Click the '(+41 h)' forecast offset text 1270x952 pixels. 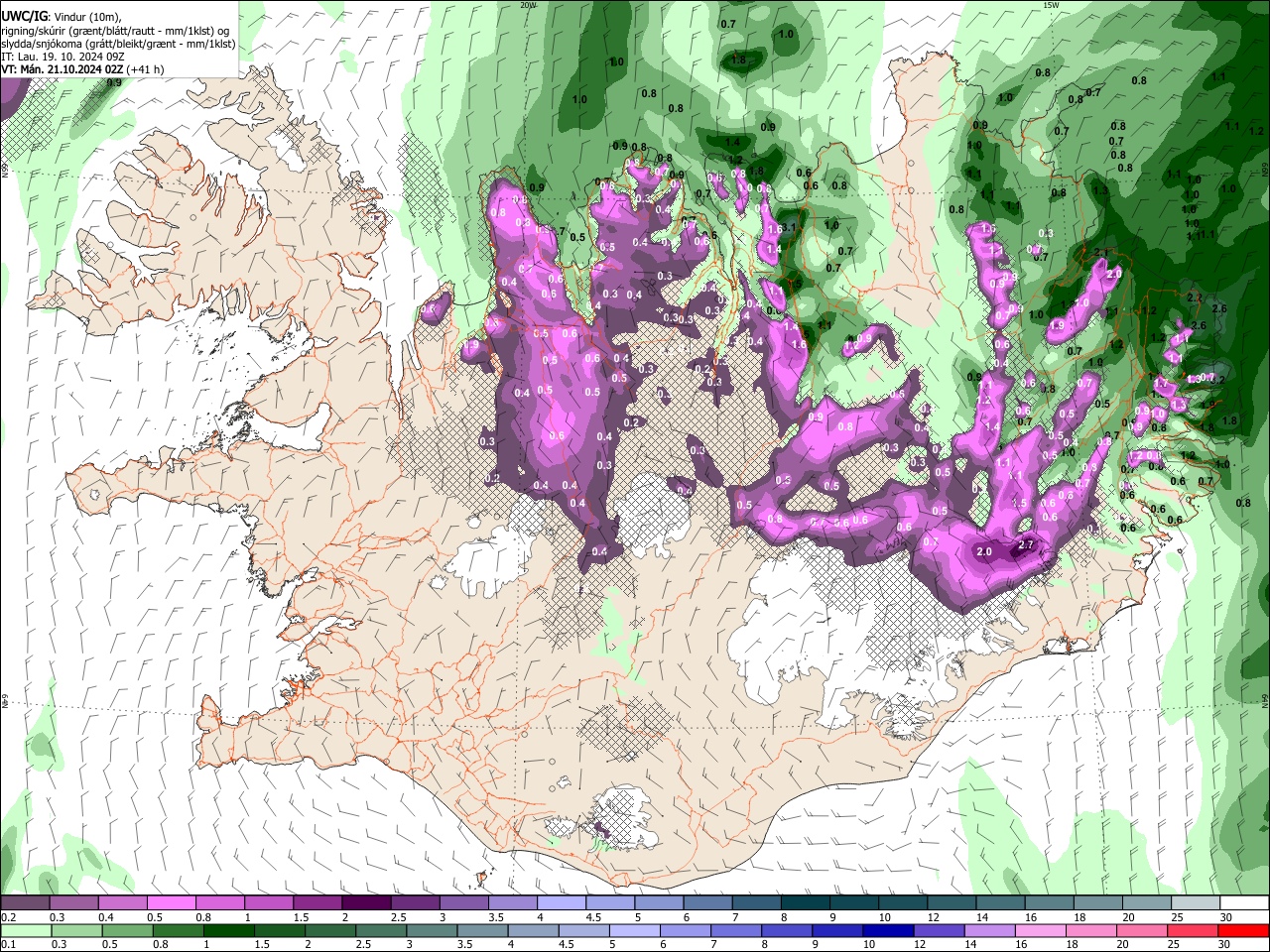(145, 69)
